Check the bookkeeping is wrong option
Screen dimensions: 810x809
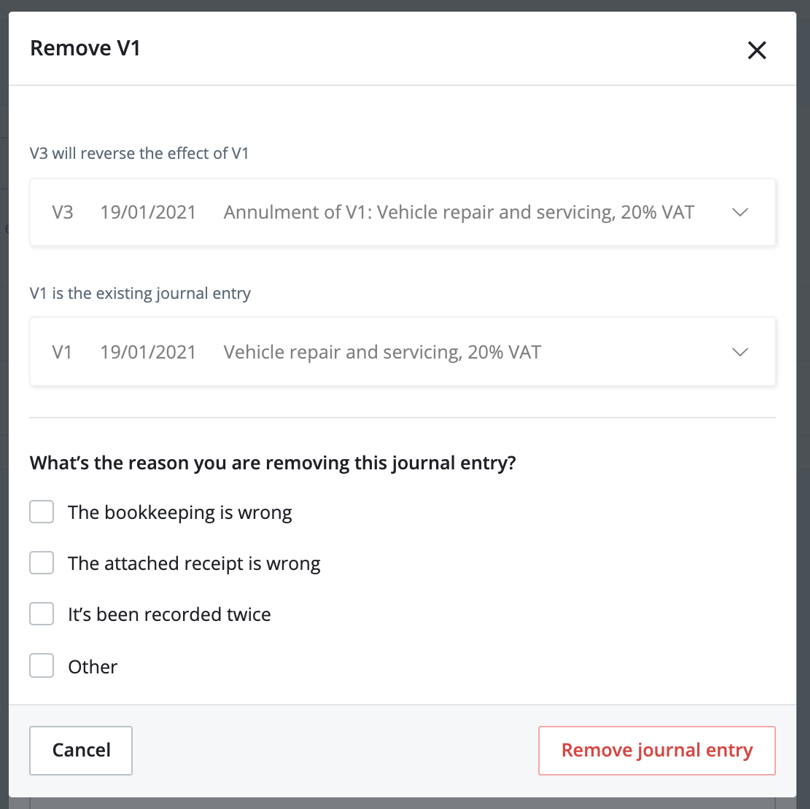41,511
